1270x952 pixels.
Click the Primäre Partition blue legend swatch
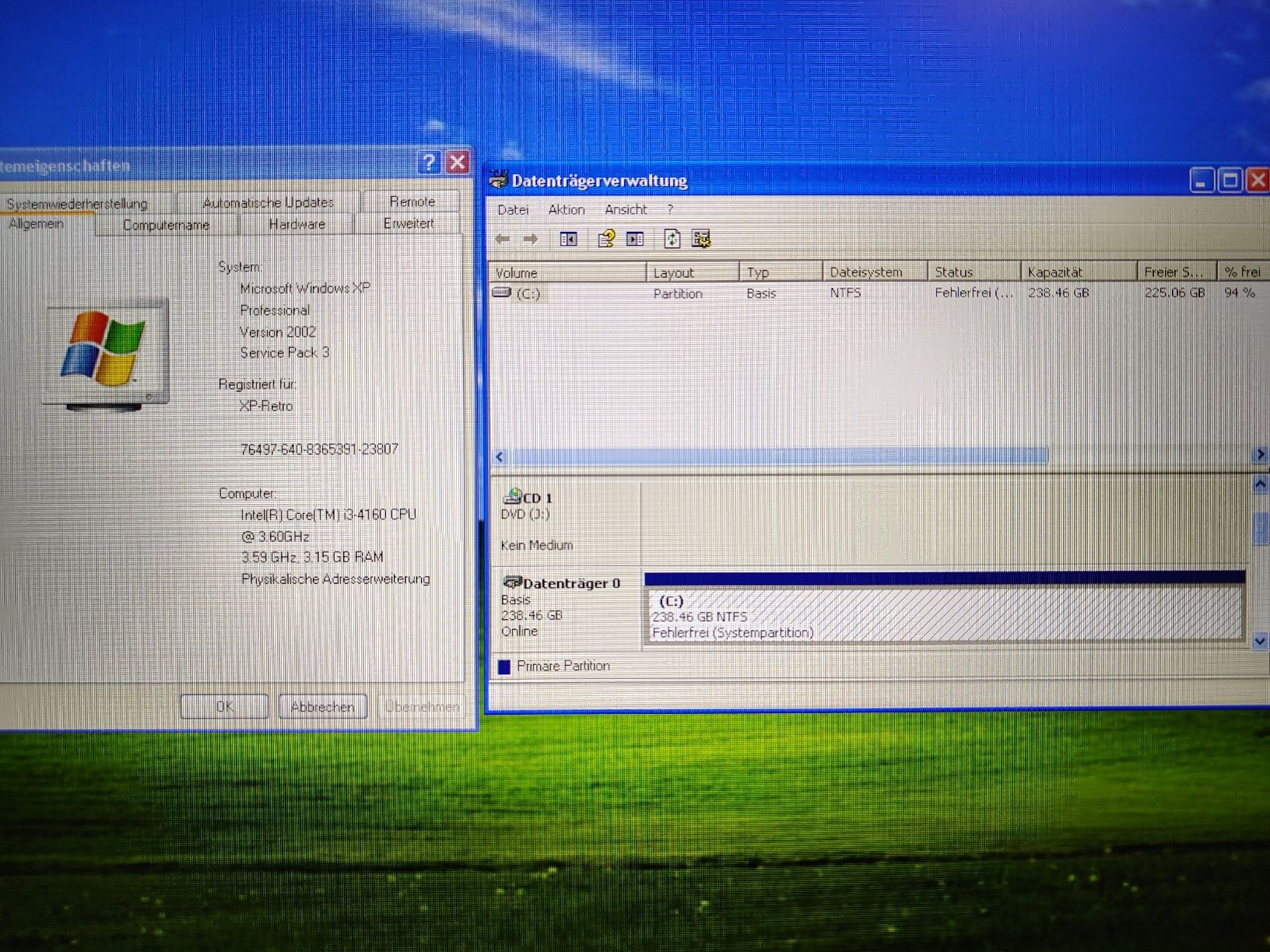pos(504,667)
